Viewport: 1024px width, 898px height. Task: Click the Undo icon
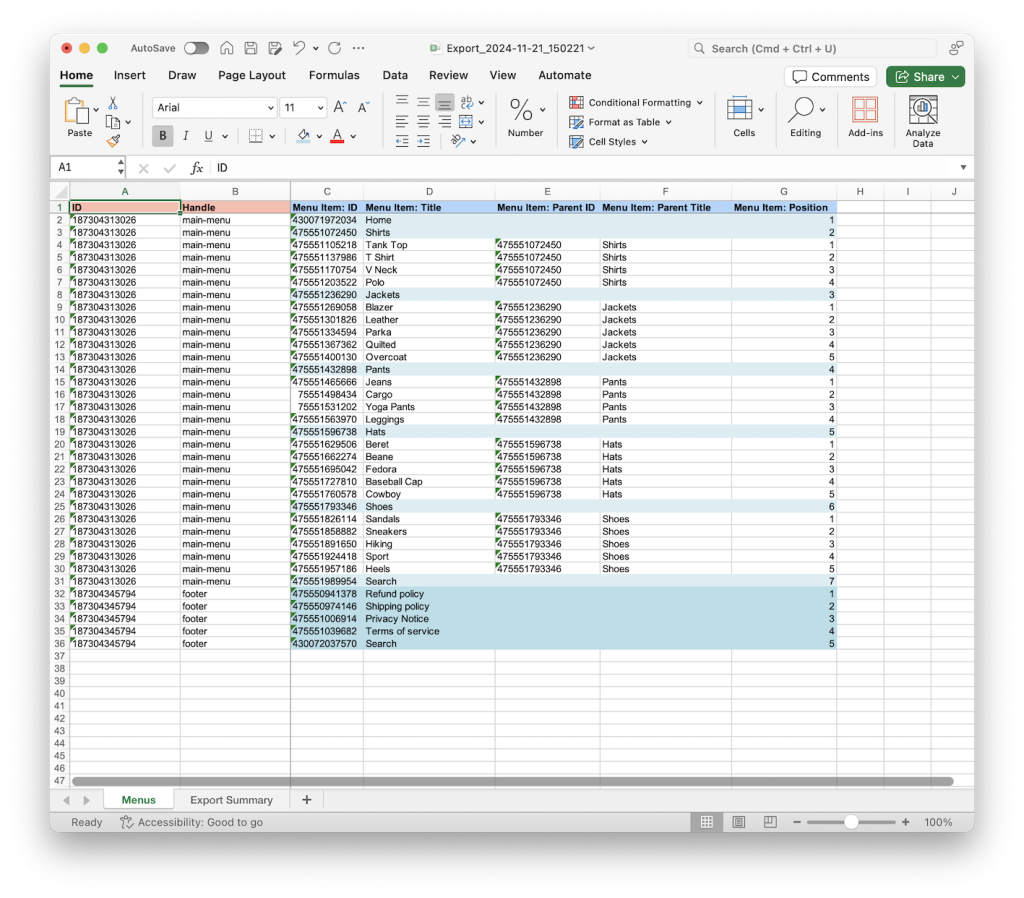pos(300,47)
